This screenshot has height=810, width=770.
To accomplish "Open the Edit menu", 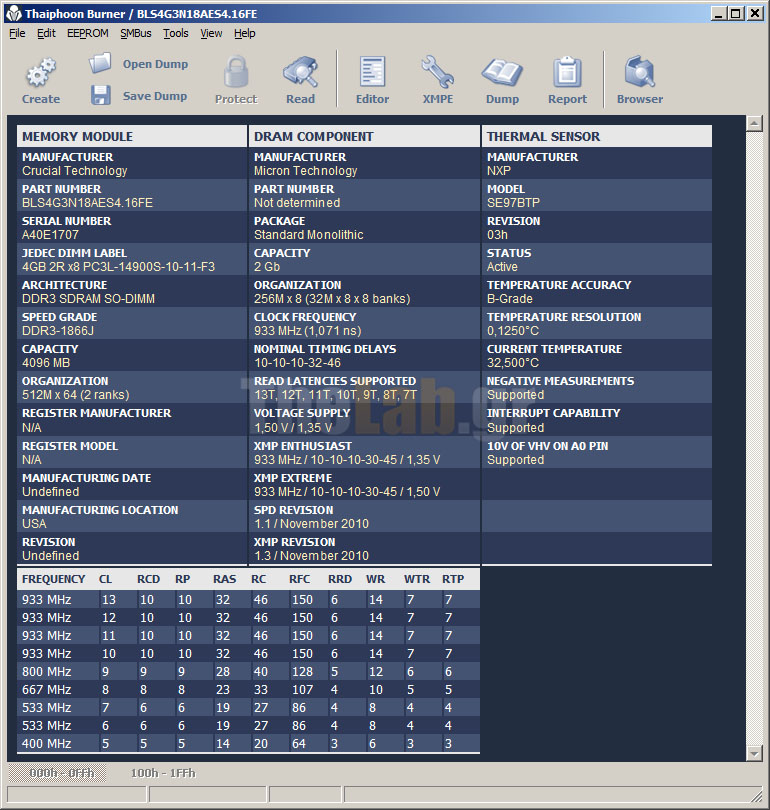I will pyautogui.click(x=46, y=34).
